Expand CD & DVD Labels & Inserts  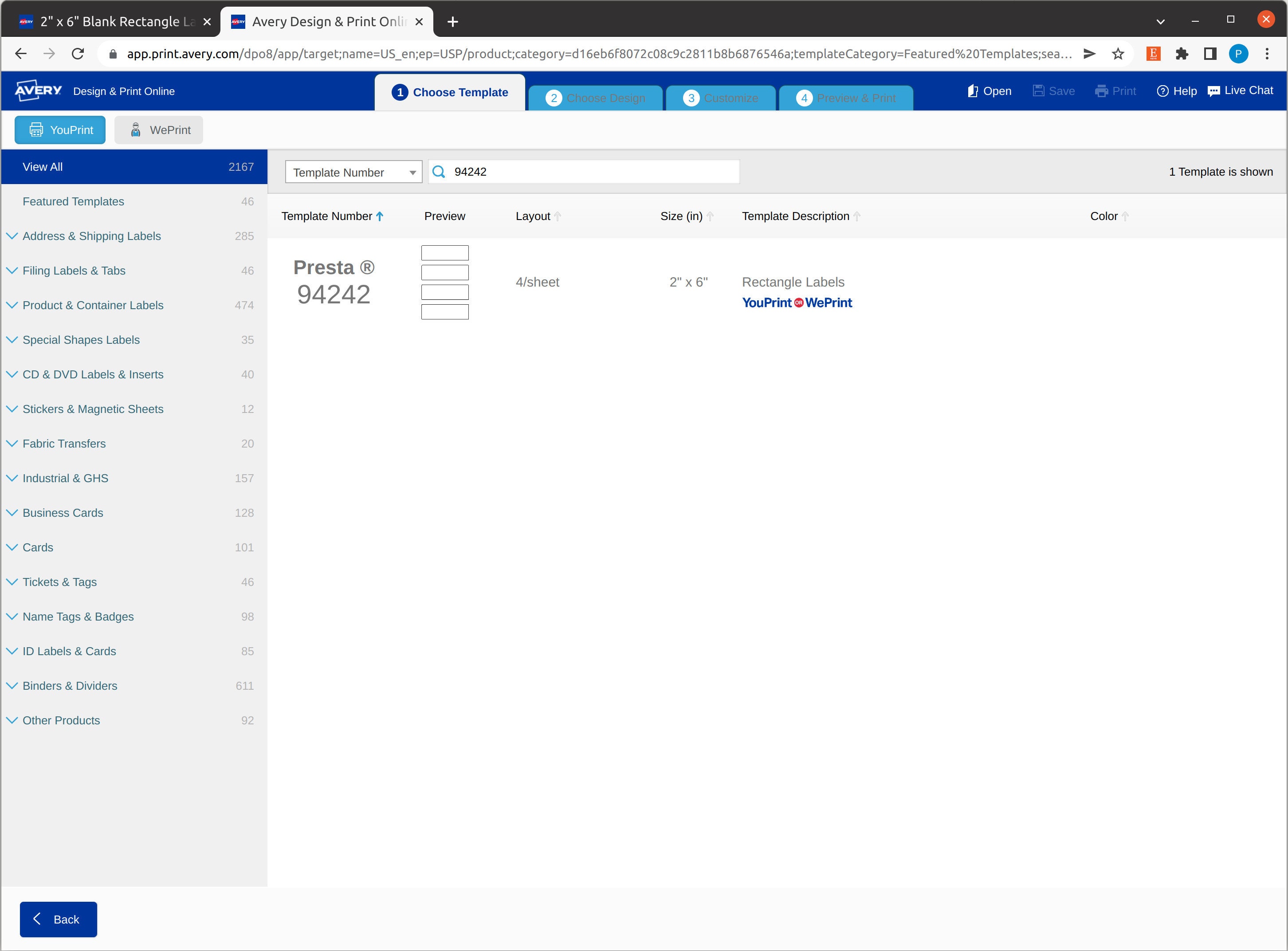(12, 374)
